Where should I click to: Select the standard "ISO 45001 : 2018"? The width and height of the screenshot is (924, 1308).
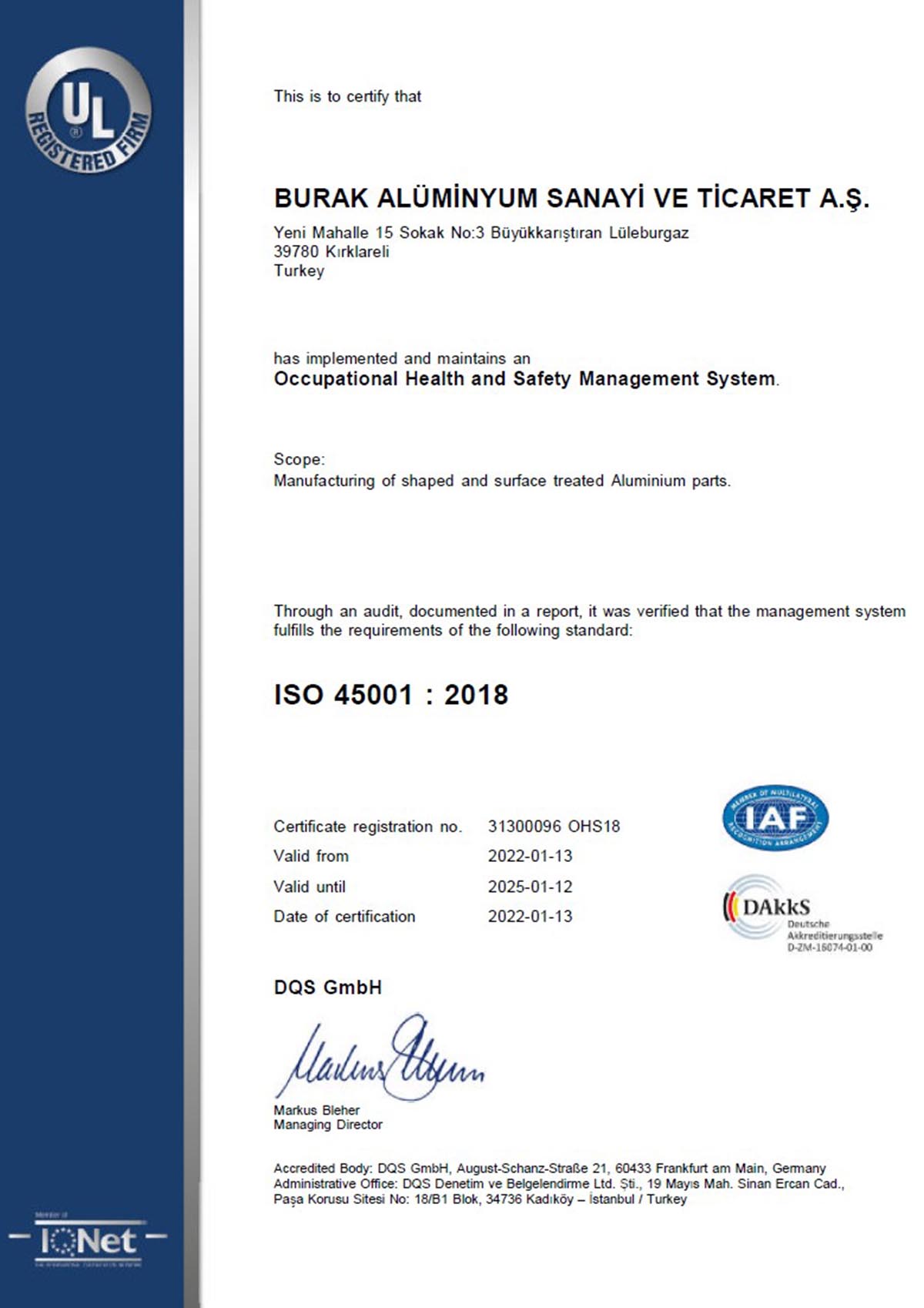(391, 695)
